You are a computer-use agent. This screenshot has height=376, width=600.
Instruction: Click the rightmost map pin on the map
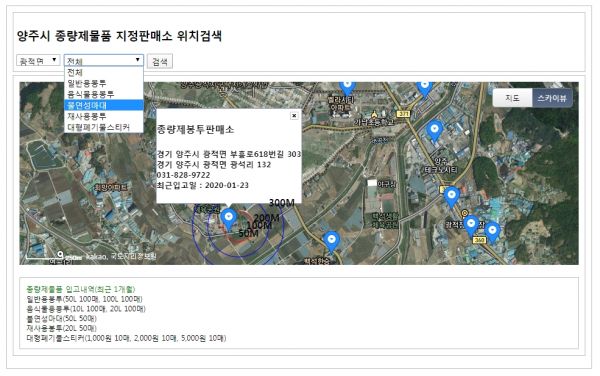(492, 232)
